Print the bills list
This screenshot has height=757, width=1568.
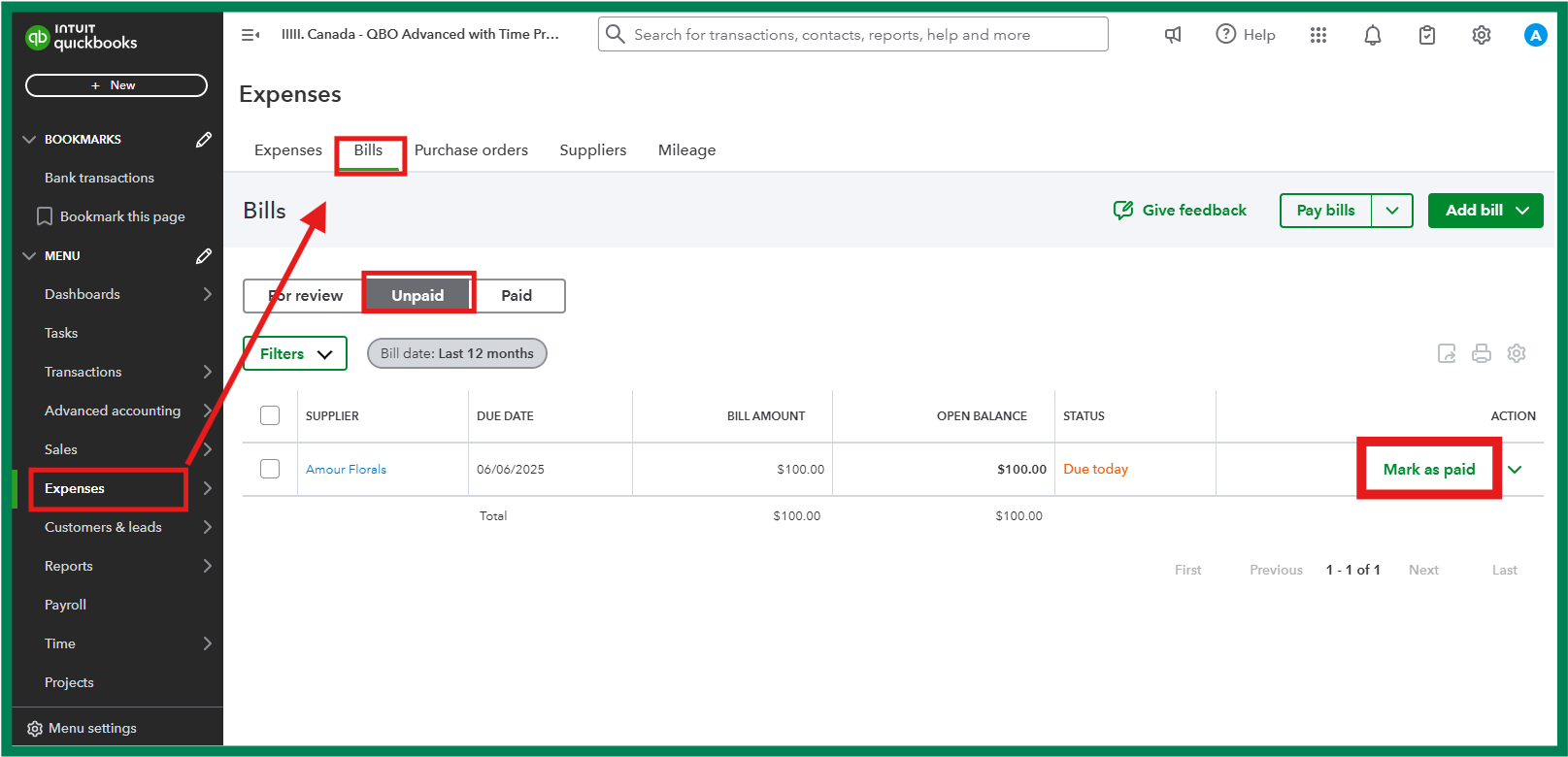coord(1481,353)
